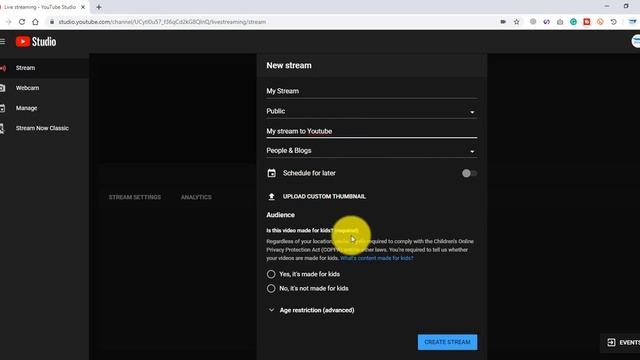
Task: Click the Create Stream button
Action: click(x=447, y=342)
